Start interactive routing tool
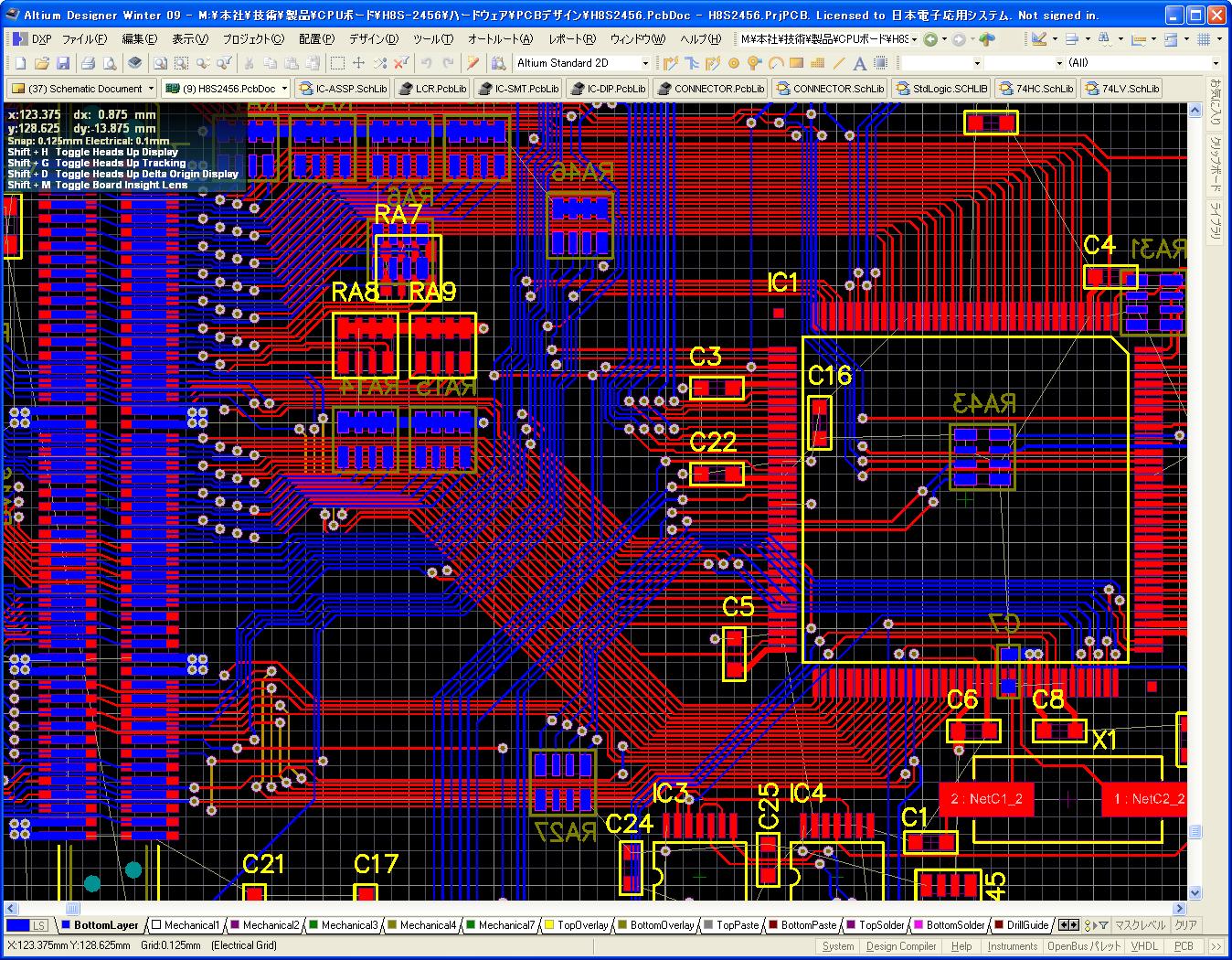This screenshot has height=960, width=1232. click(671, 63)
